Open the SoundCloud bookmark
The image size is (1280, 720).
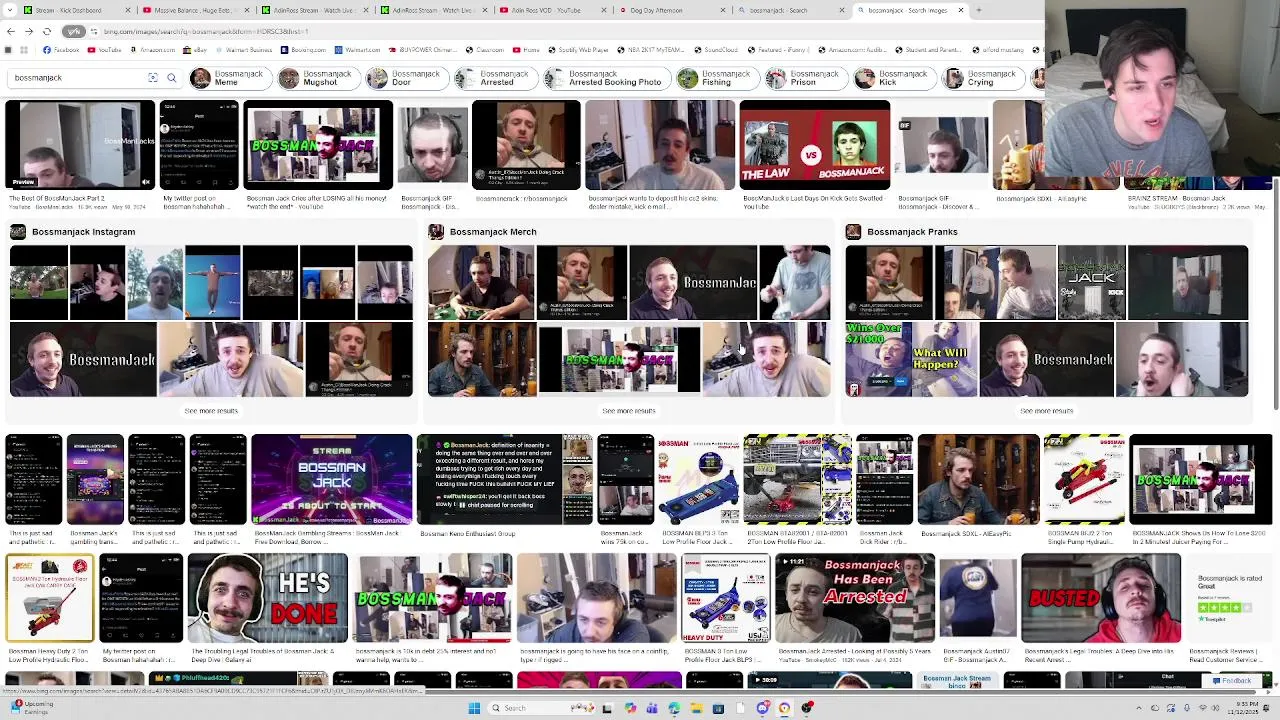716,50
